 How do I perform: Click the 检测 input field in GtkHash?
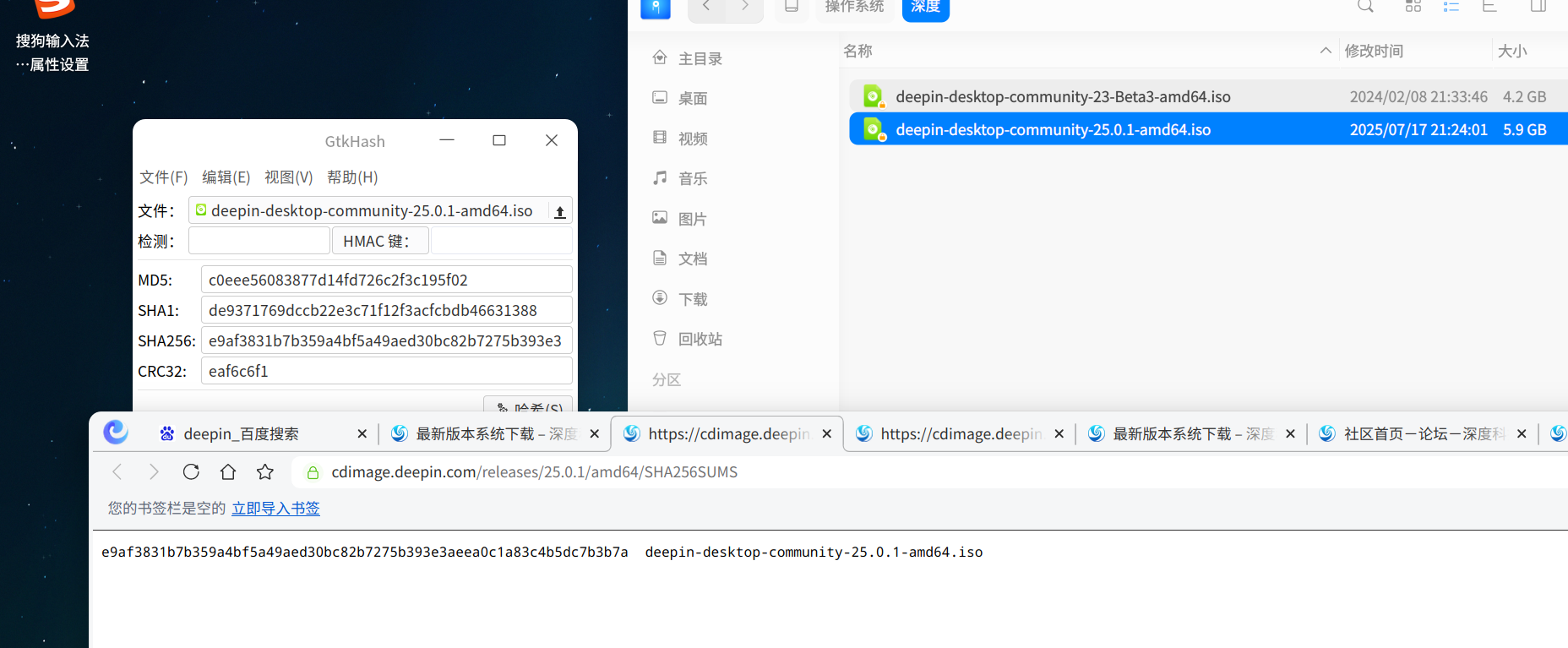259,241
